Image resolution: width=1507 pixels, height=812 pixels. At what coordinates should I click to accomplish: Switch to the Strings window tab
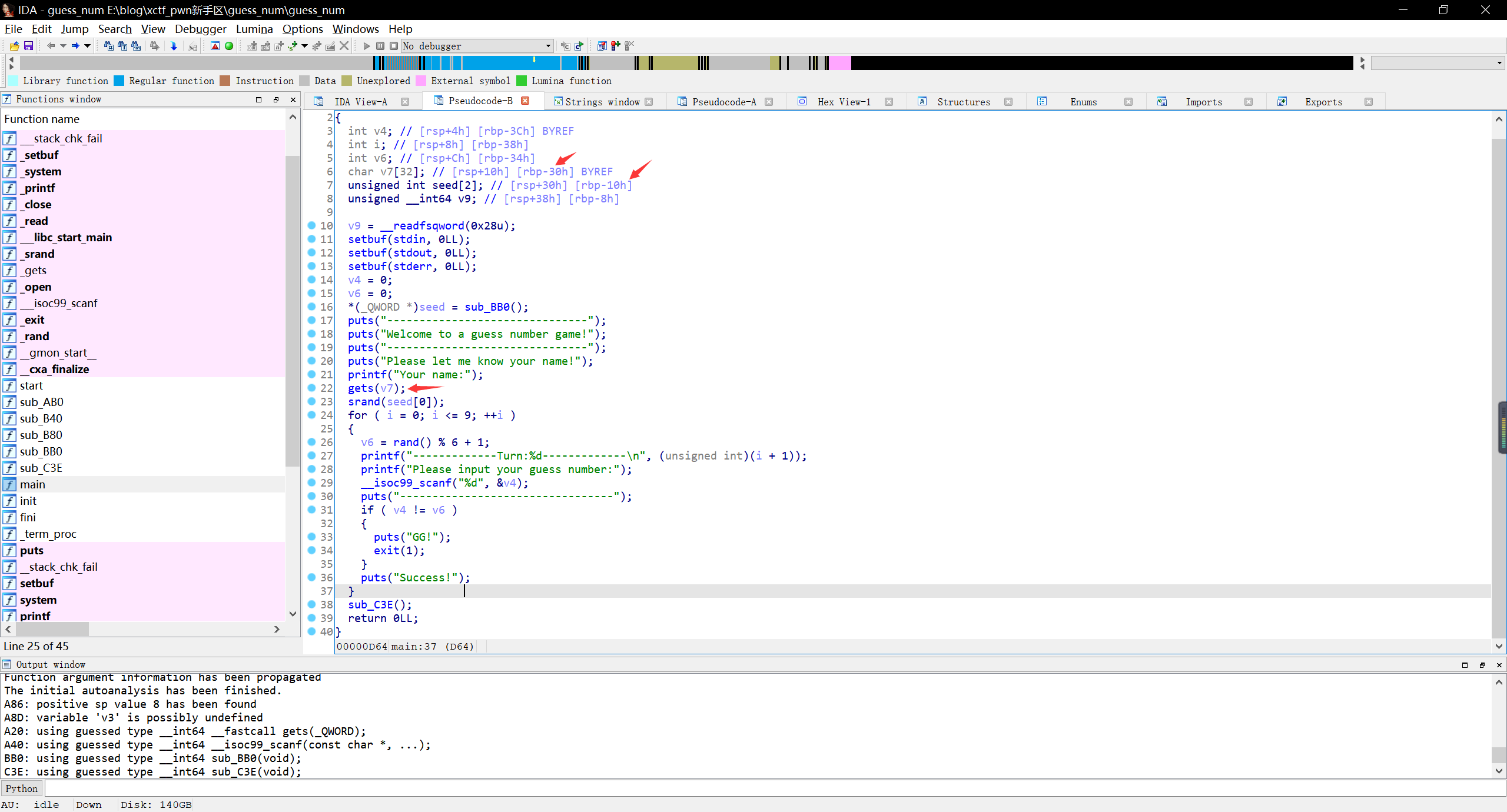(x=602, y=102)
